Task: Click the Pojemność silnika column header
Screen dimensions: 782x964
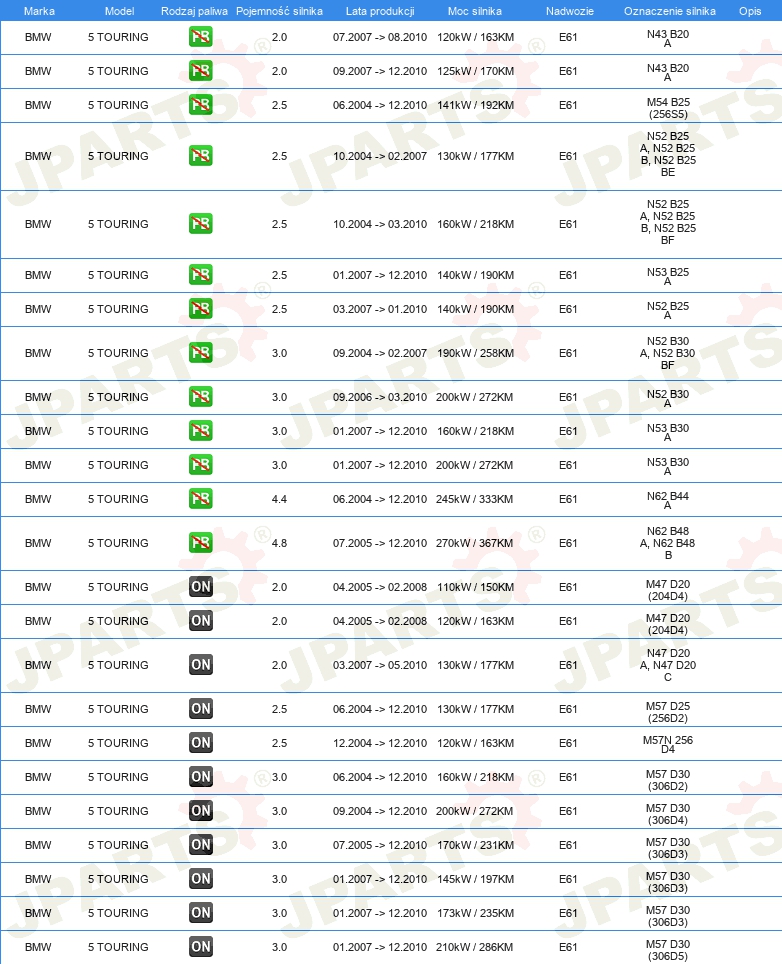Action: click(x=279, y=11)
